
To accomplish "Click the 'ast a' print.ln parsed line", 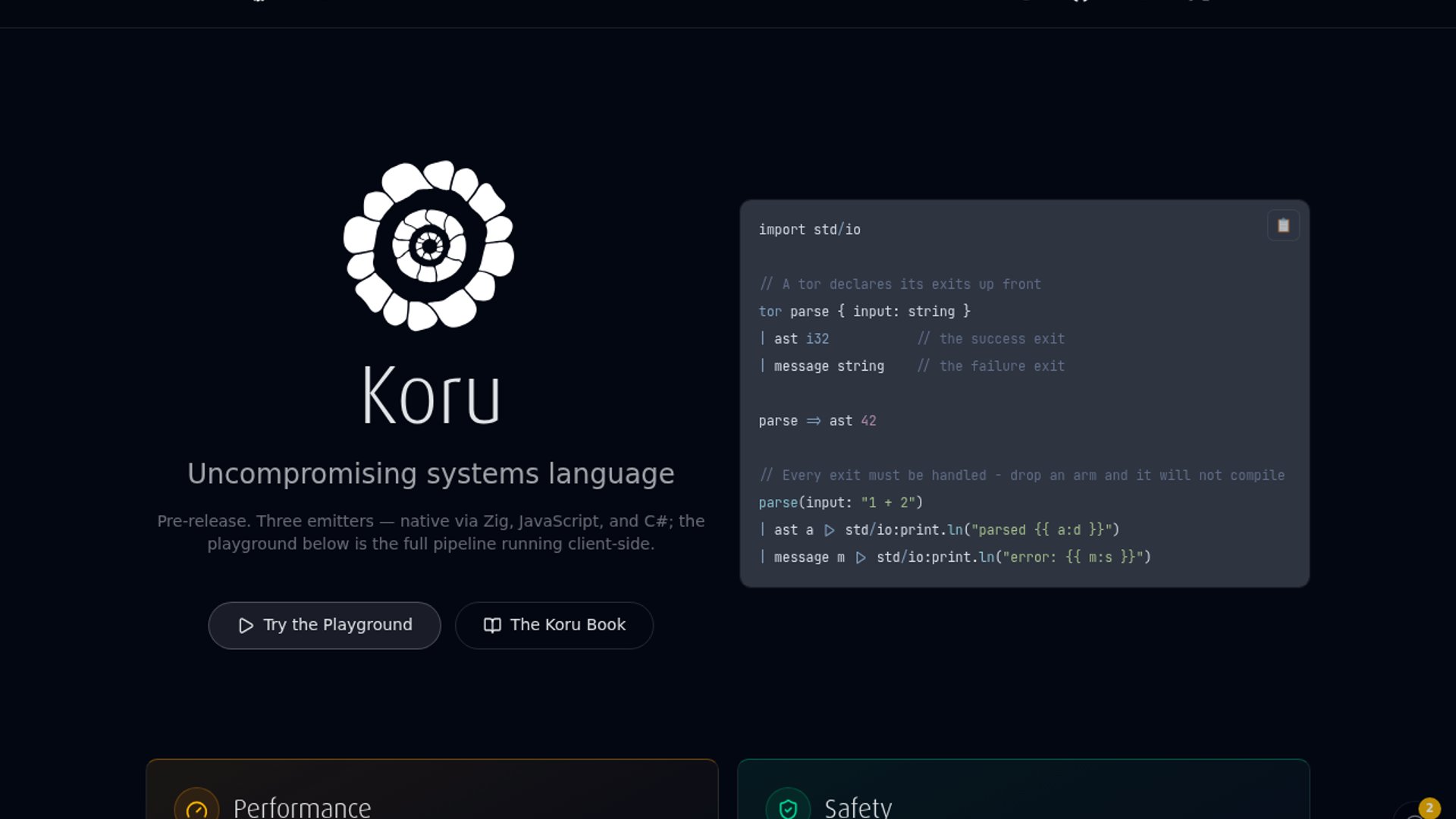I will 940,530.
